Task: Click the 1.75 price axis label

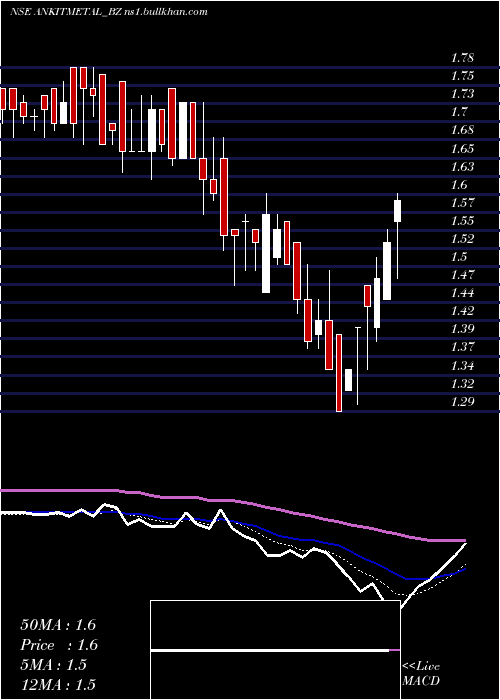Action: click(x=462, y=75)
